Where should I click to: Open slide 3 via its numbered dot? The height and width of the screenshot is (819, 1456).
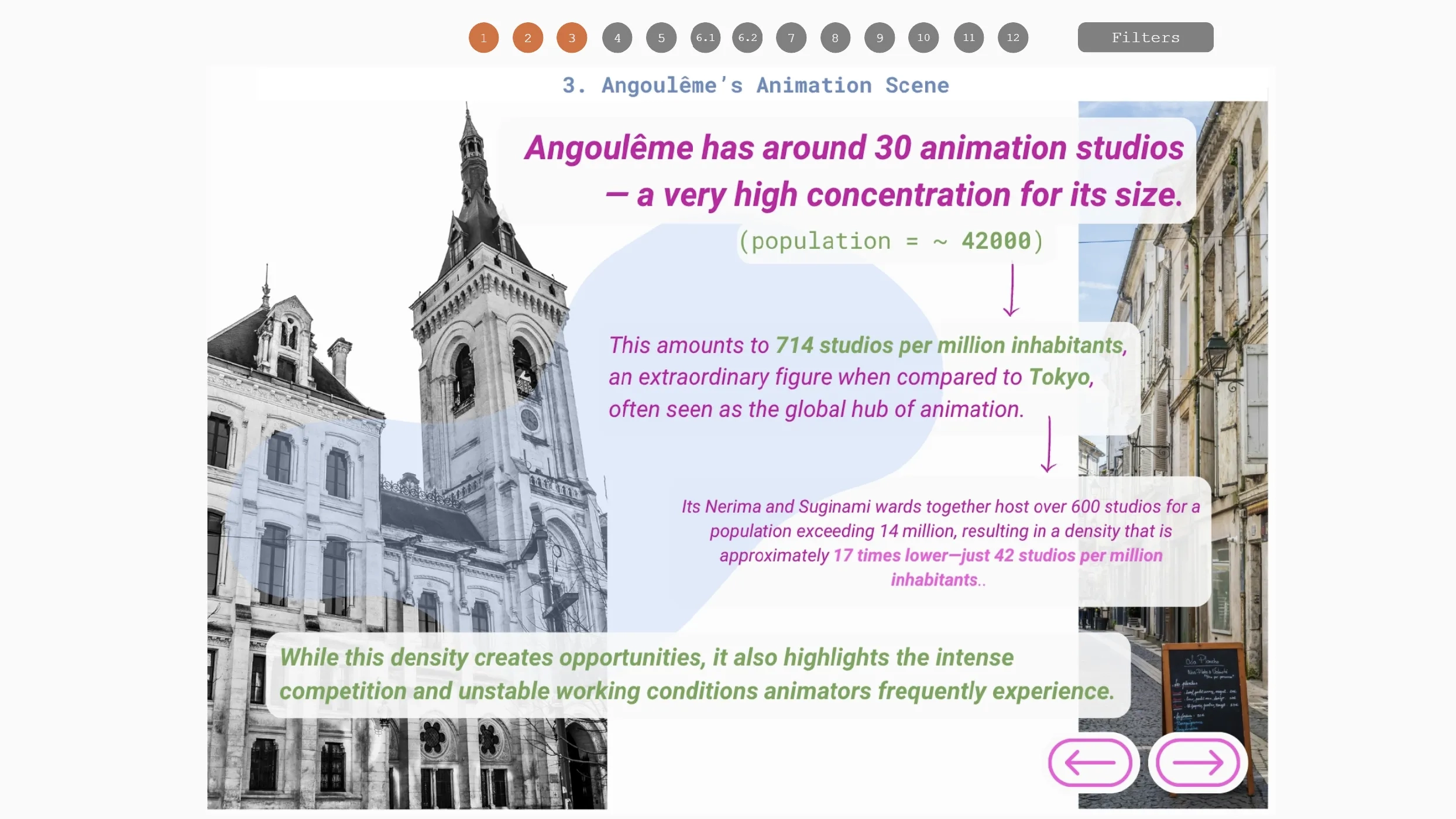click(572, 37)
